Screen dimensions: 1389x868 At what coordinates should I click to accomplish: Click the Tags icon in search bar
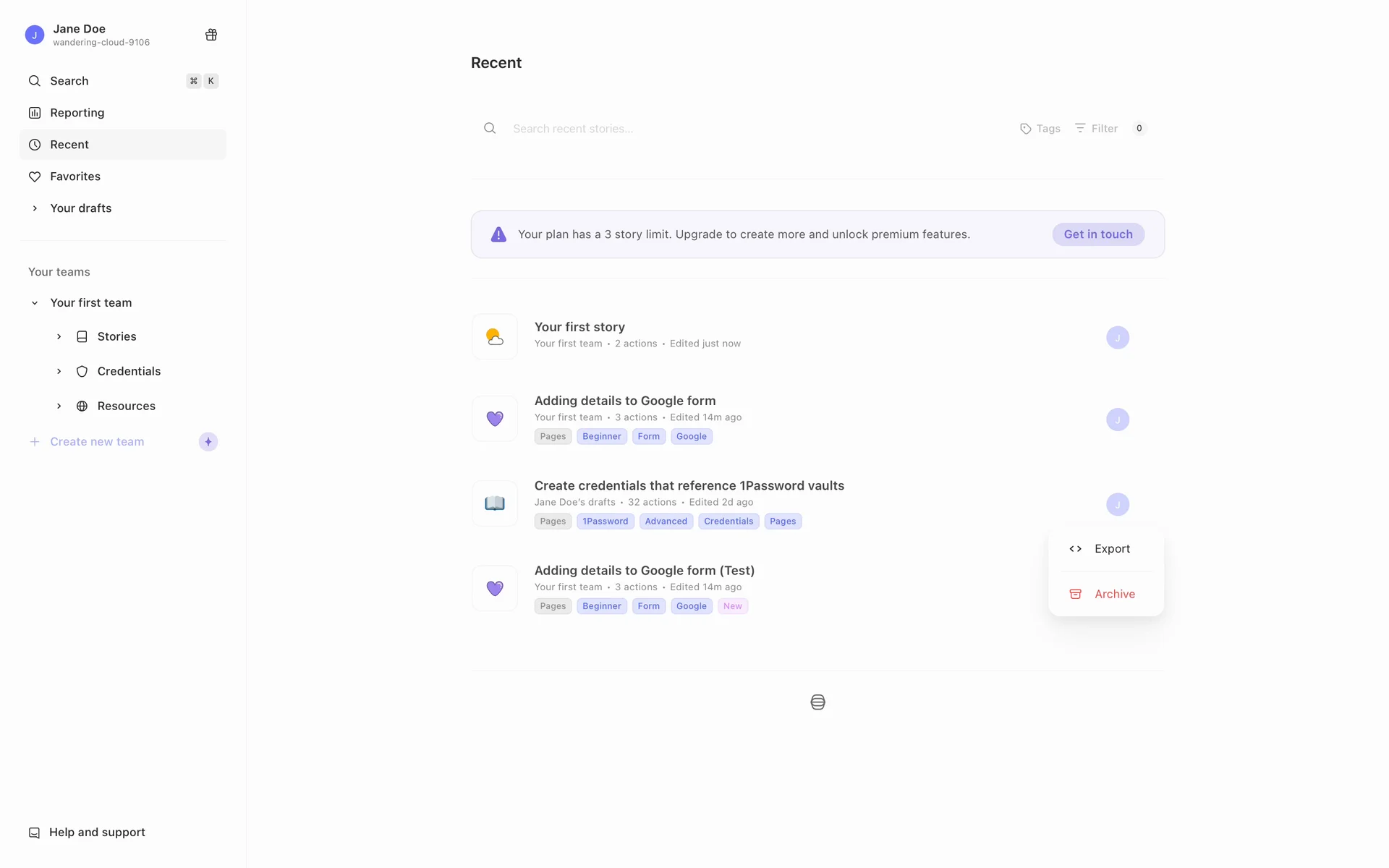(1026, 129)
